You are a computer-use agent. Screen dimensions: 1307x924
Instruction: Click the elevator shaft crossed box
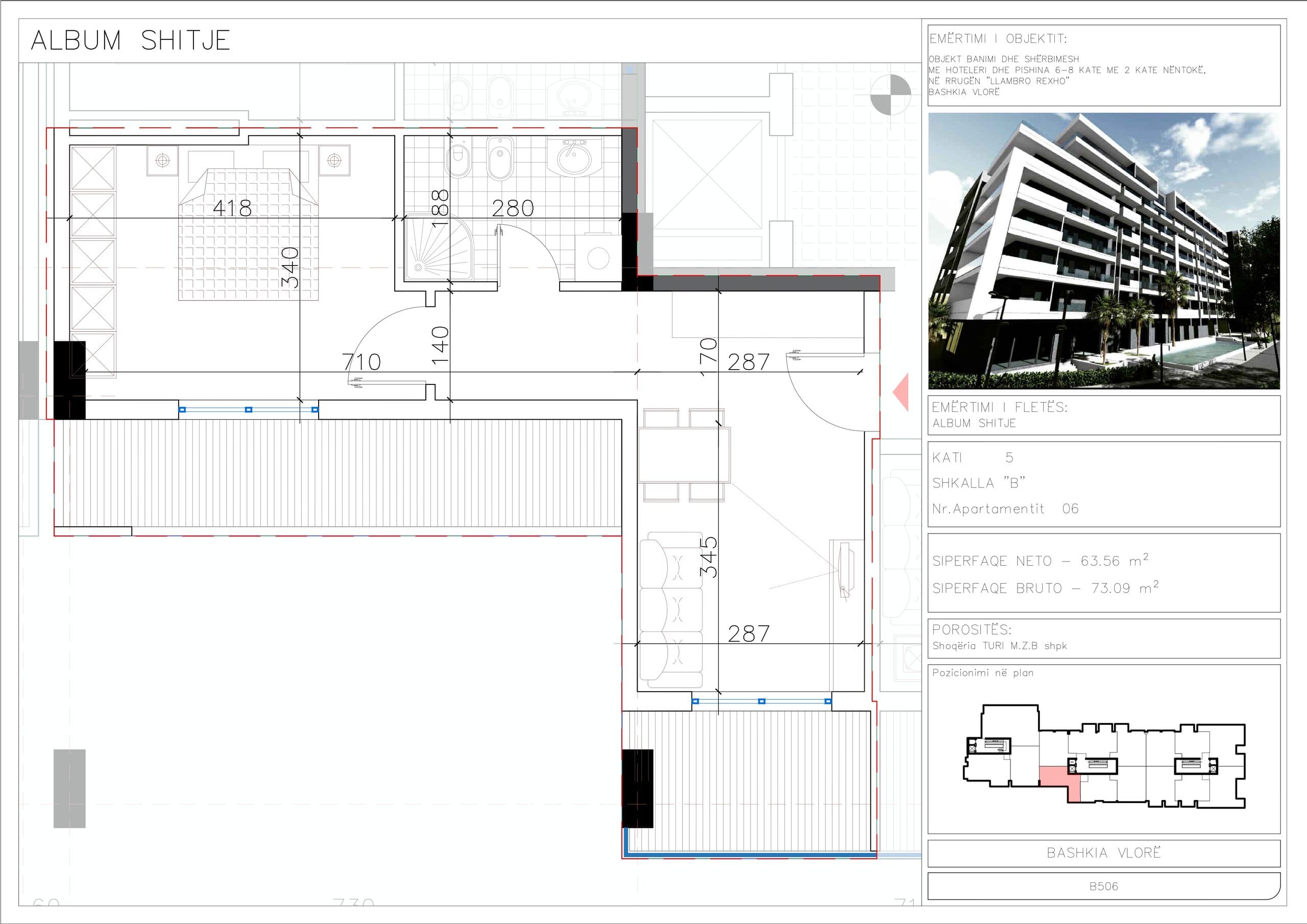pos(707,174)
